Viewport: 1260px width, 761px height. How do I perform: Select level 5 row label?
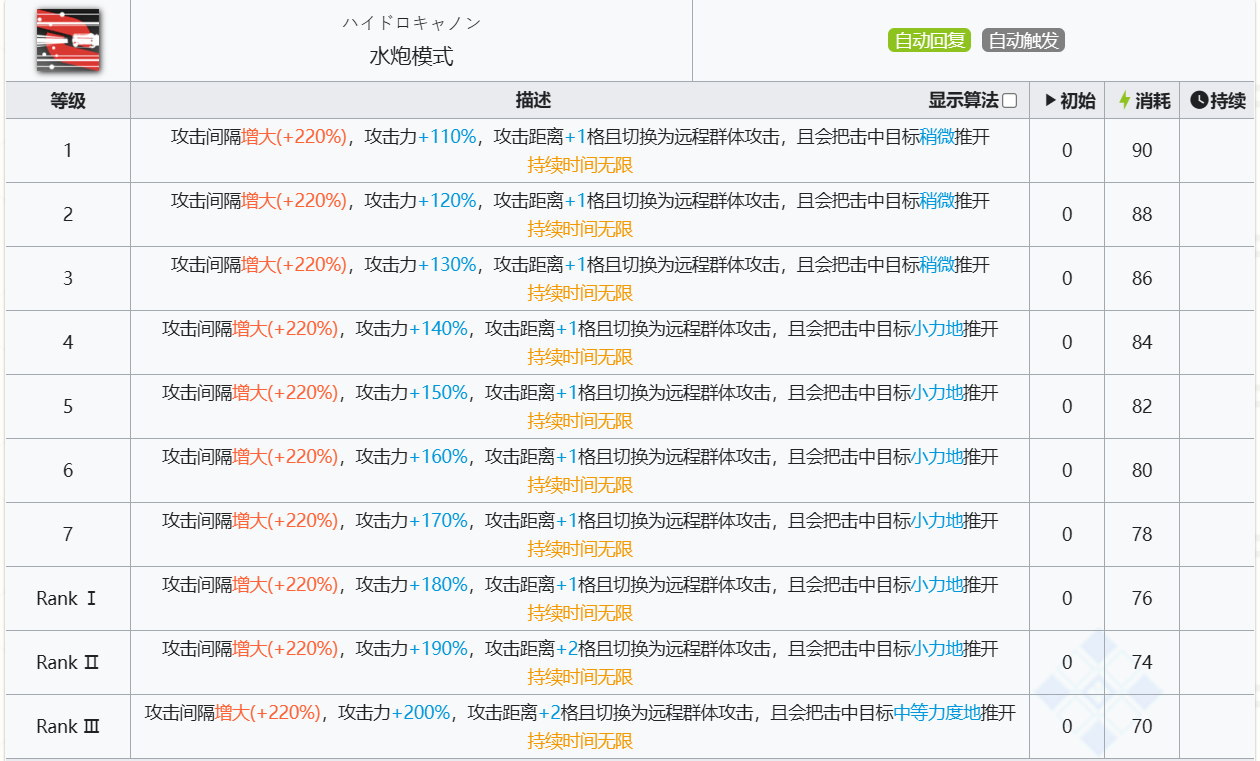coord(68,407)
